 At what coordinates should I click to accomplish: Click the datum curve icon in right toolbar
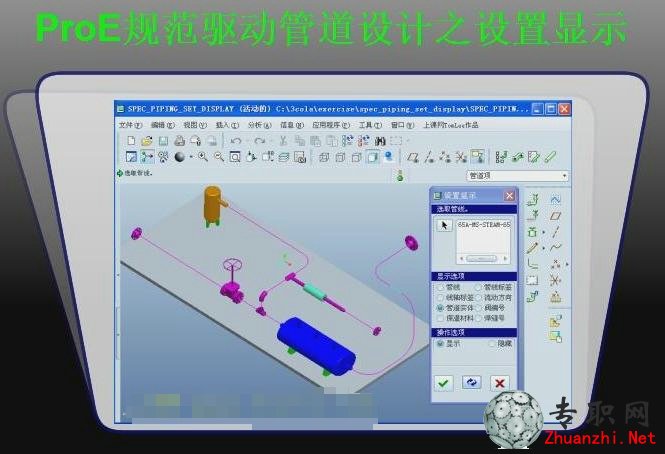pyautogui.click(x=556, y=247)
